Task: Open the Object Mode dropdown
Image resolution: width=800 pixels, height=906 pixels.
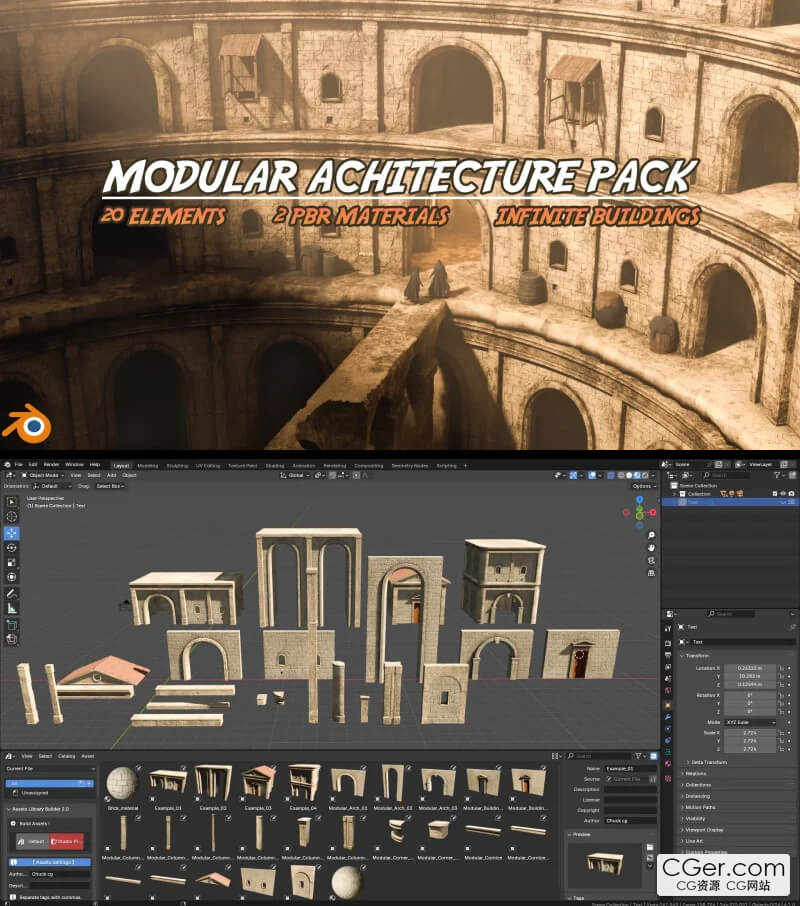Action: 42,476
